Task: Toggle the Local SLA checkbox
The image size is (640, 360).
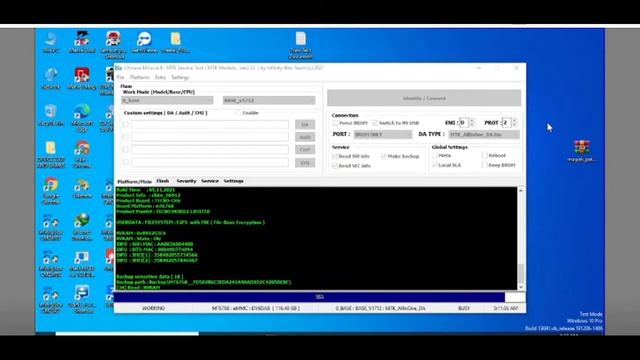Action: pyautogui.click(x=435, y=165)
